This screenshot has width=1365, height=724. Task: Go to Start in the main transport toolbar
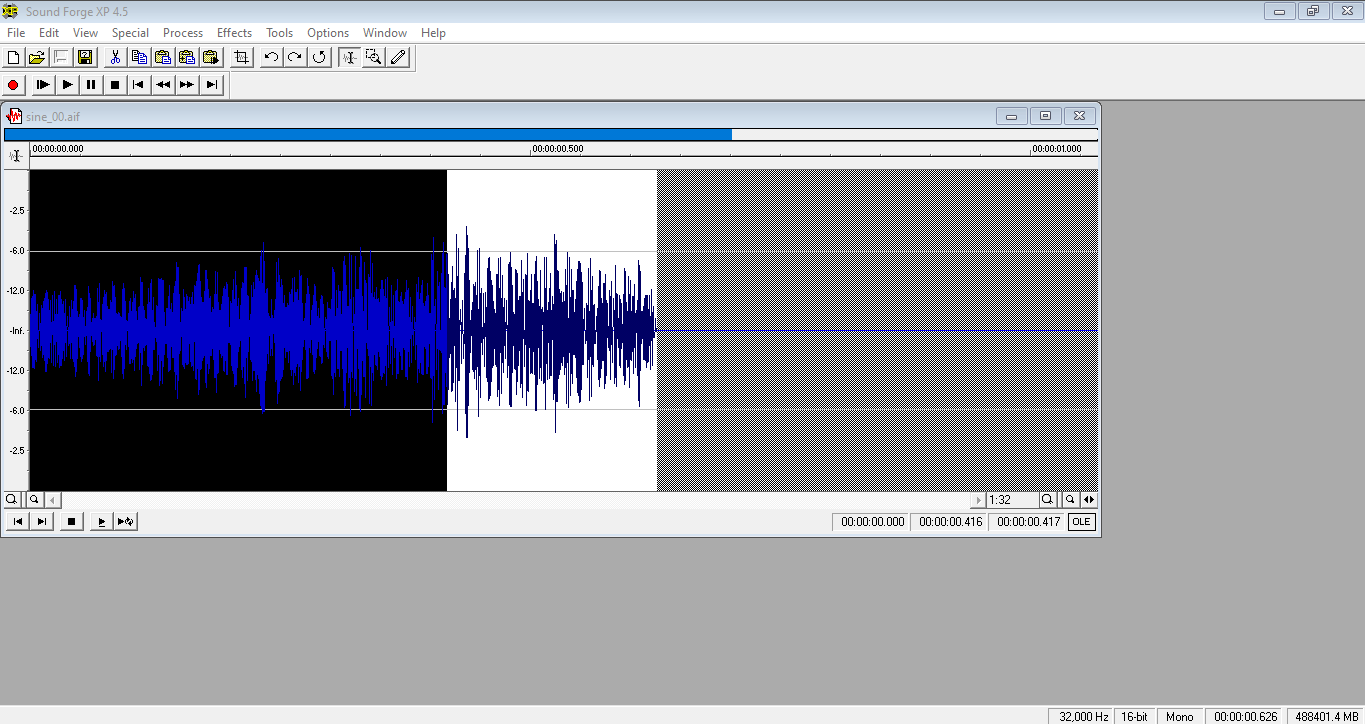click(139, 85)
